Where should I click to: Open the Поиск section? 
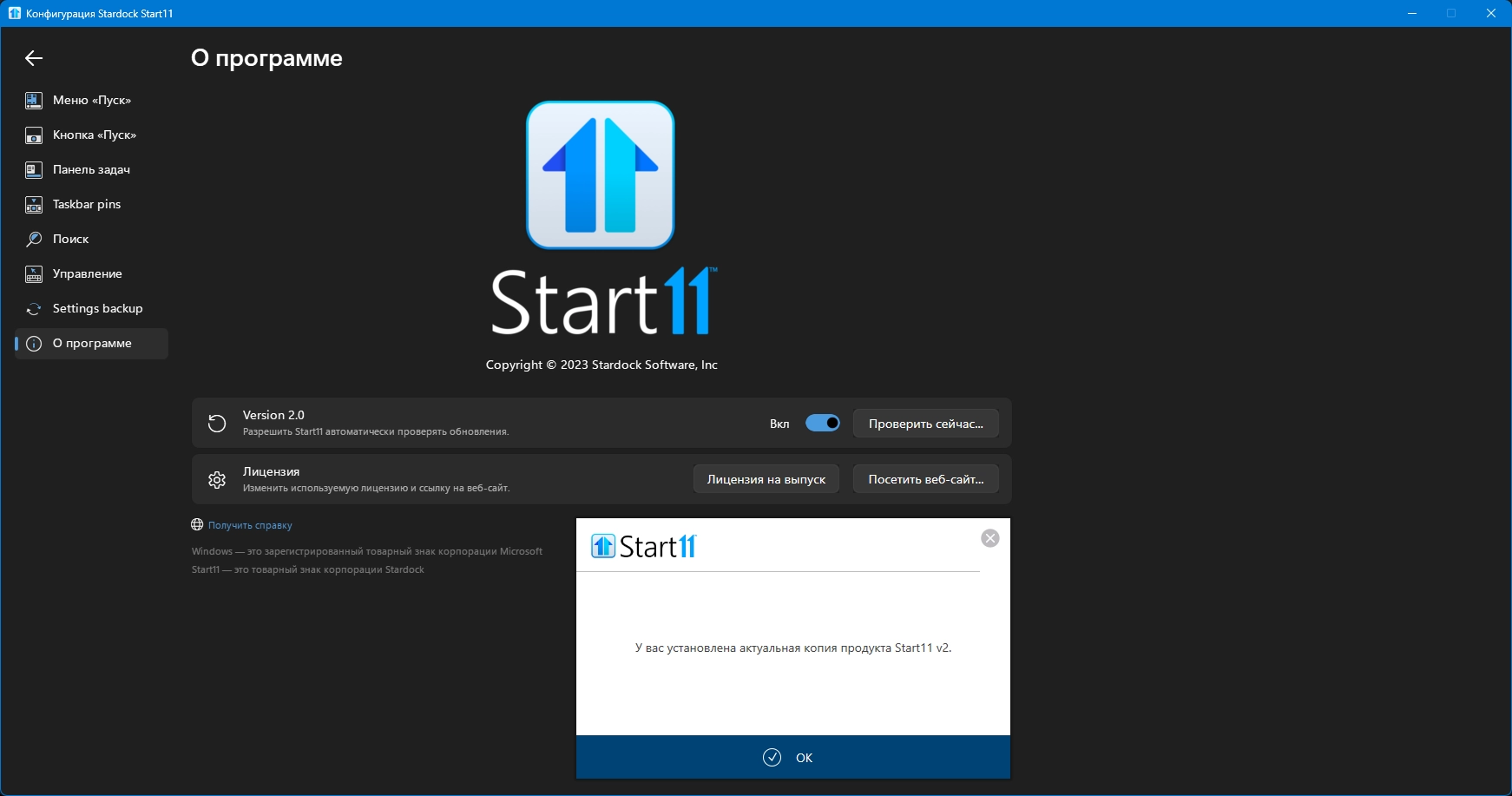pos(92,240)
